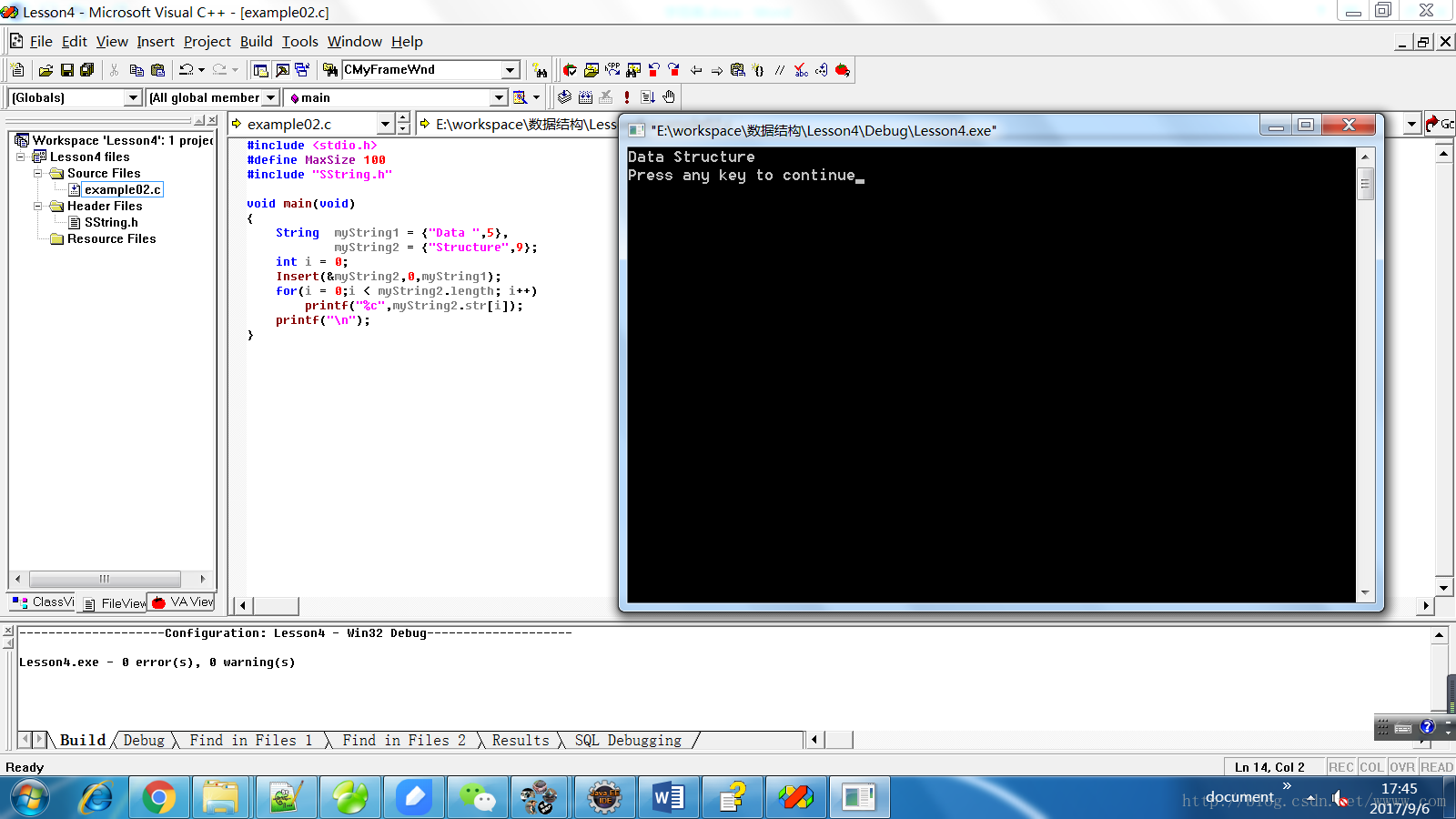1456x819 pixels.
Task: Toggle the Workspace pane visibility icon
Action: (x=261, y=70)
